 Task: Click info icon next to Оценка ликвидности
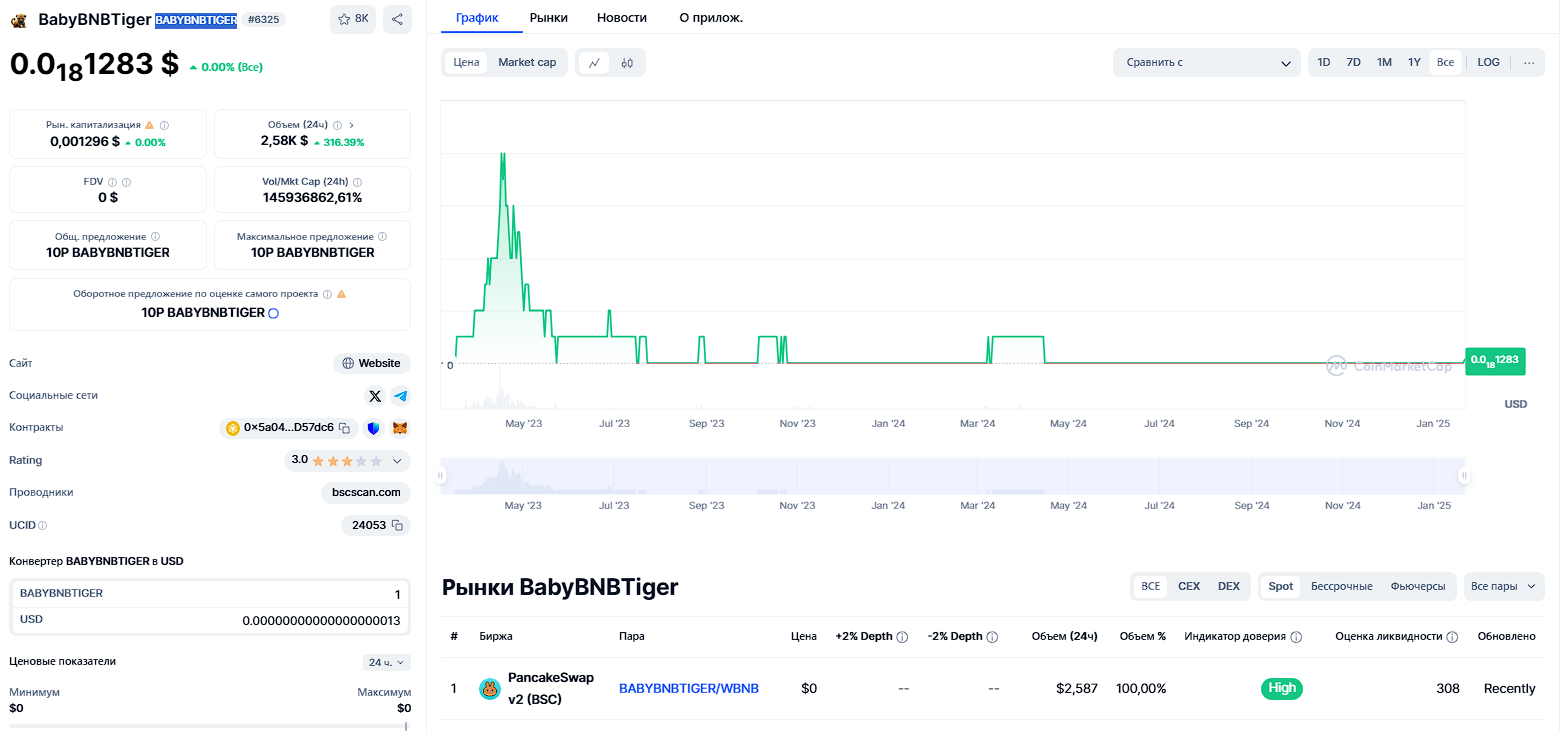pyautogui.click(x=1452, y=637)
